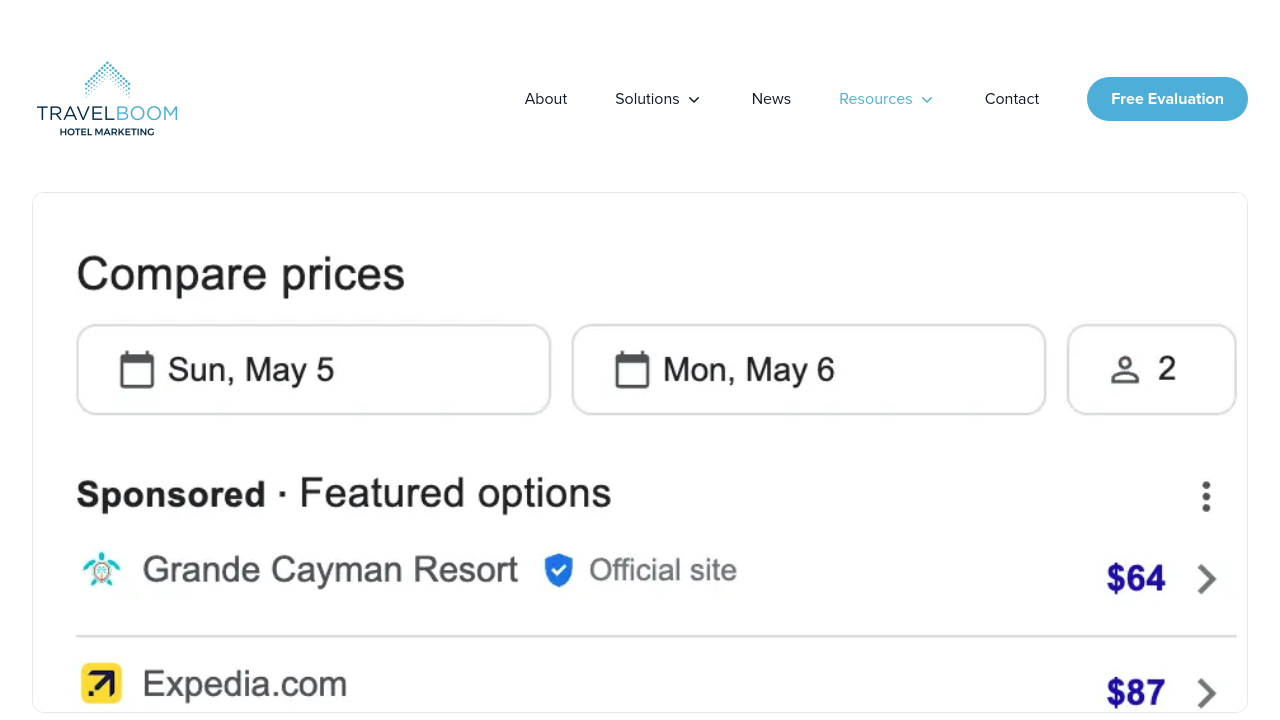Go to the About page
The width and height of the screenshot is (1280, 720).
tap(546, 99)
